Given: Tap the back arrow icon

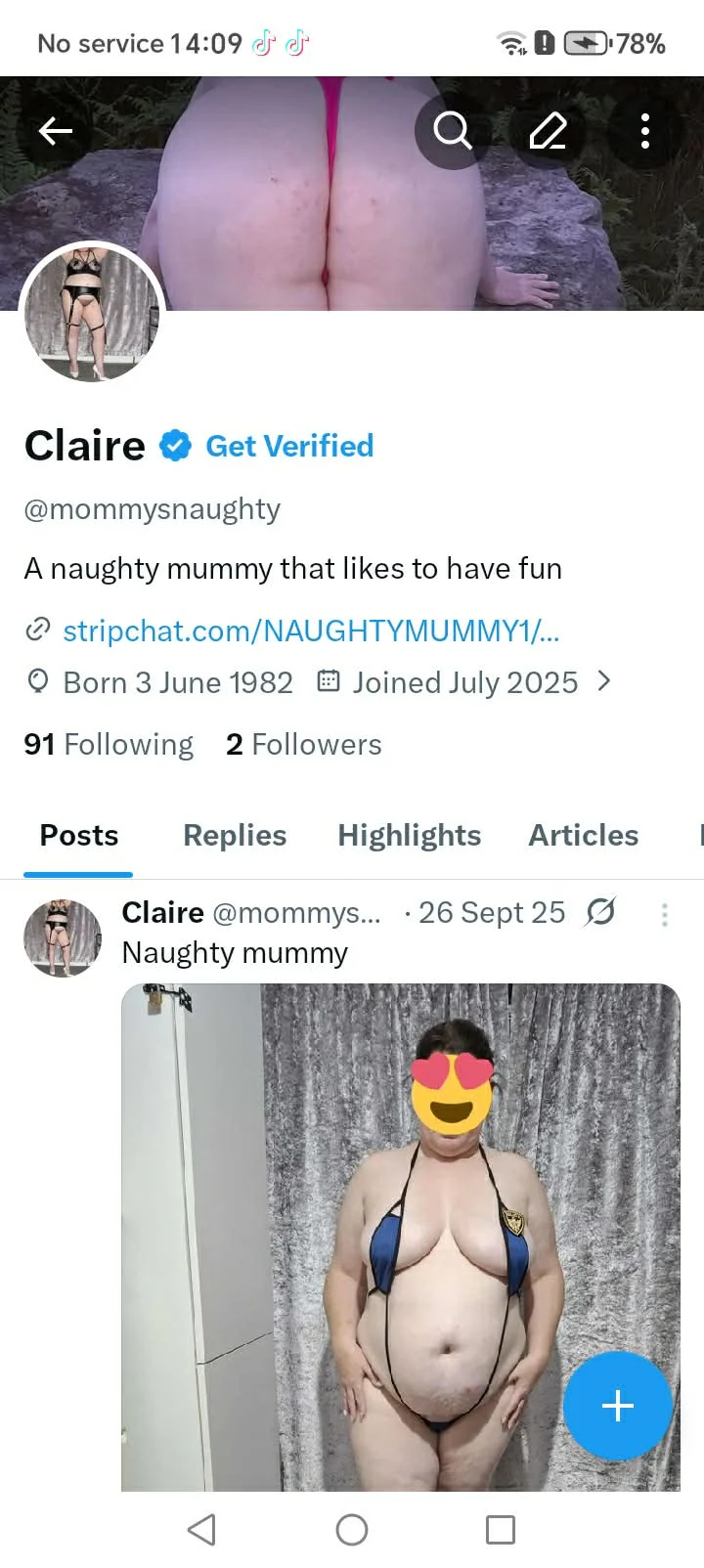Looking at the screenshot, I should point(56,130).
